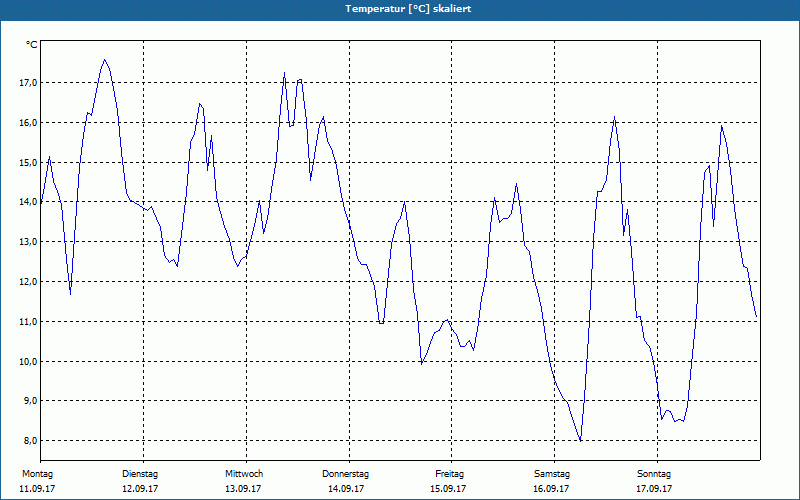The width and height of the screenshot is (800, 500).
Task: Click the Dienstag day label
Action: (x=140, y=474)
